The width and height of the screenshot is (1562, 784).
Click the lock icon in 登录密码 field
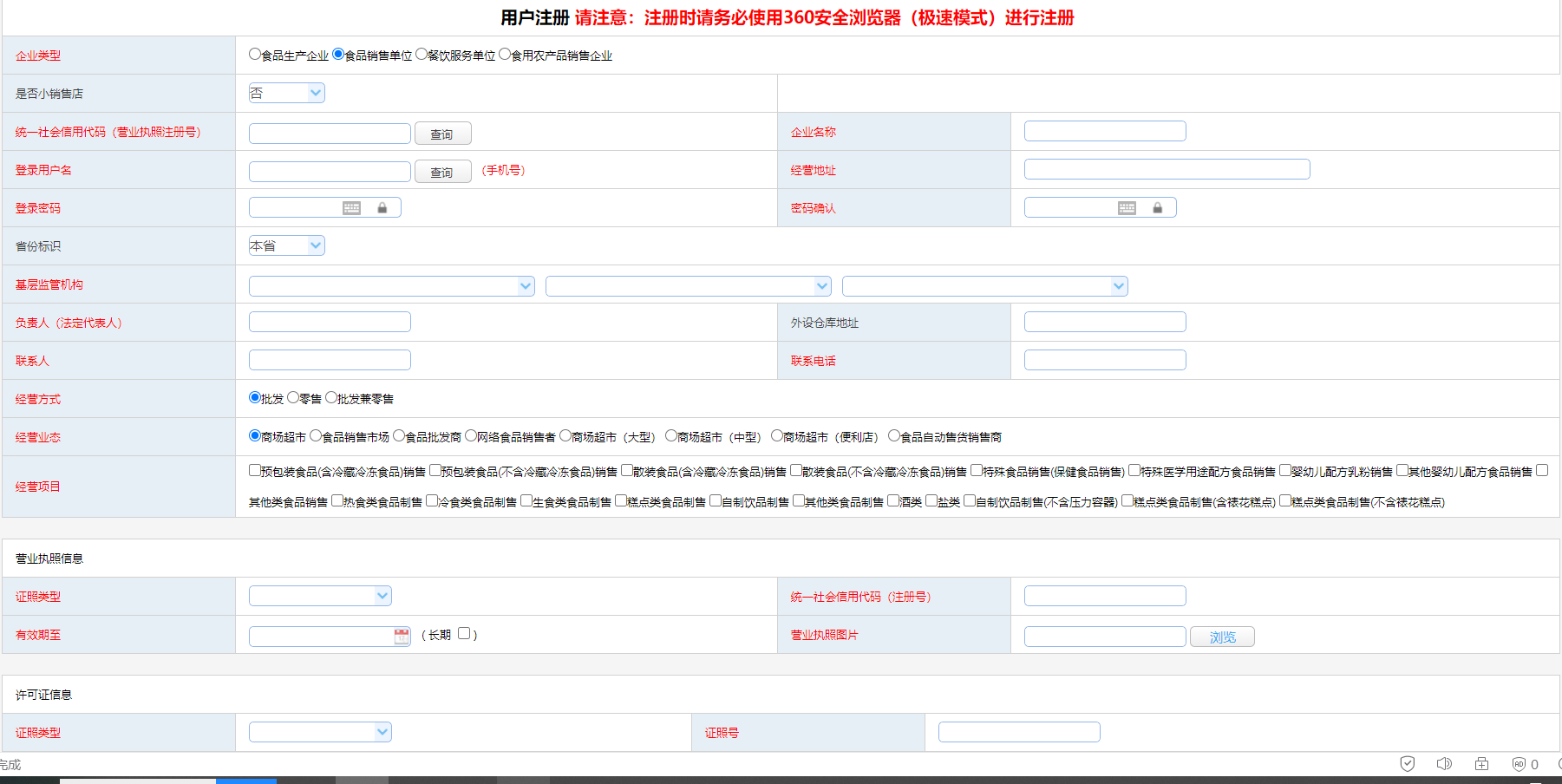[382, 208]
